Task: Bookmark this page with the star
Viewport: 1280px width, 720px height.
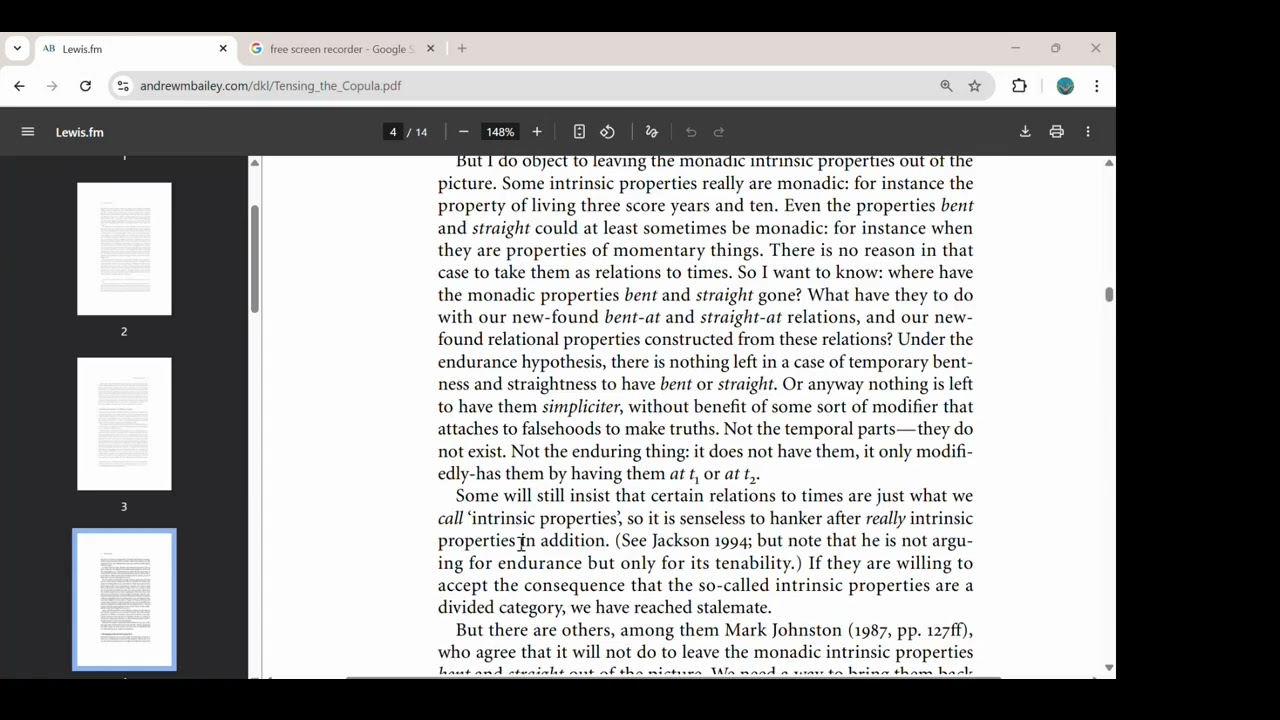Action: tap(974, 86)
